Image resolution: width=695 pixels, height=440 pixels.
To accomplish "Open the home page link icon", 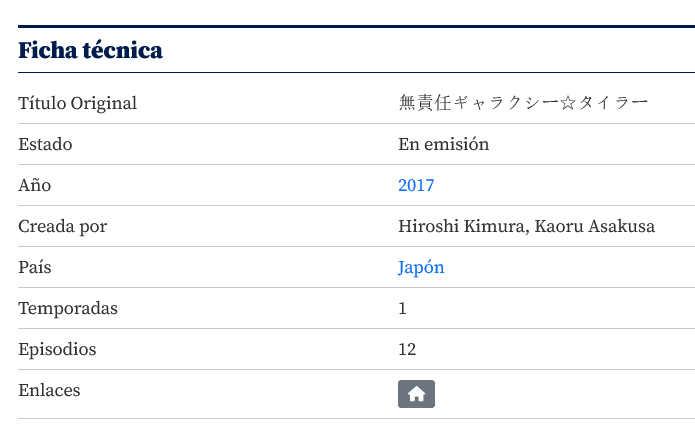I will click(416, 394).
